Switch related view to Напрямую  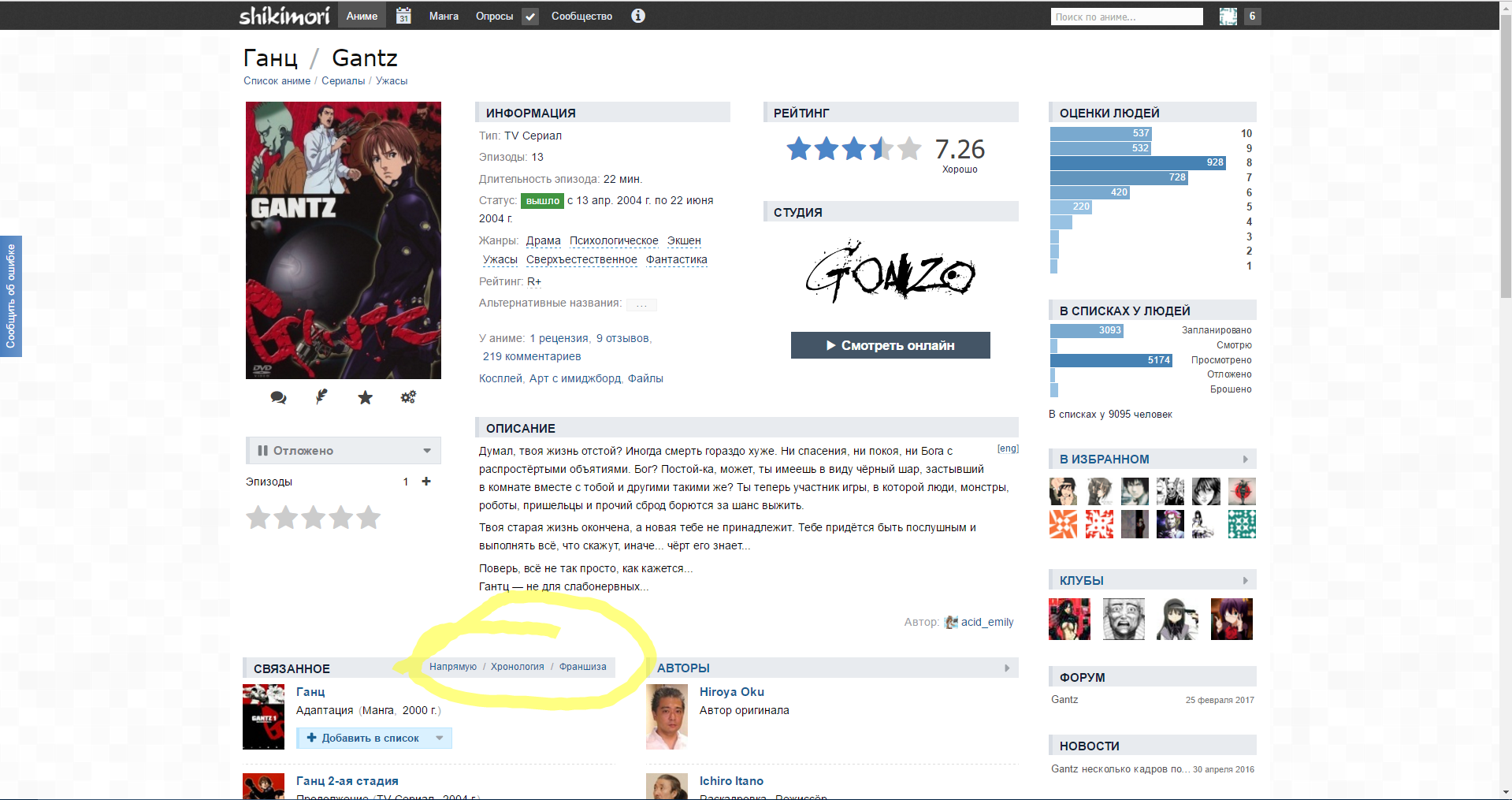tap(453, 667)
